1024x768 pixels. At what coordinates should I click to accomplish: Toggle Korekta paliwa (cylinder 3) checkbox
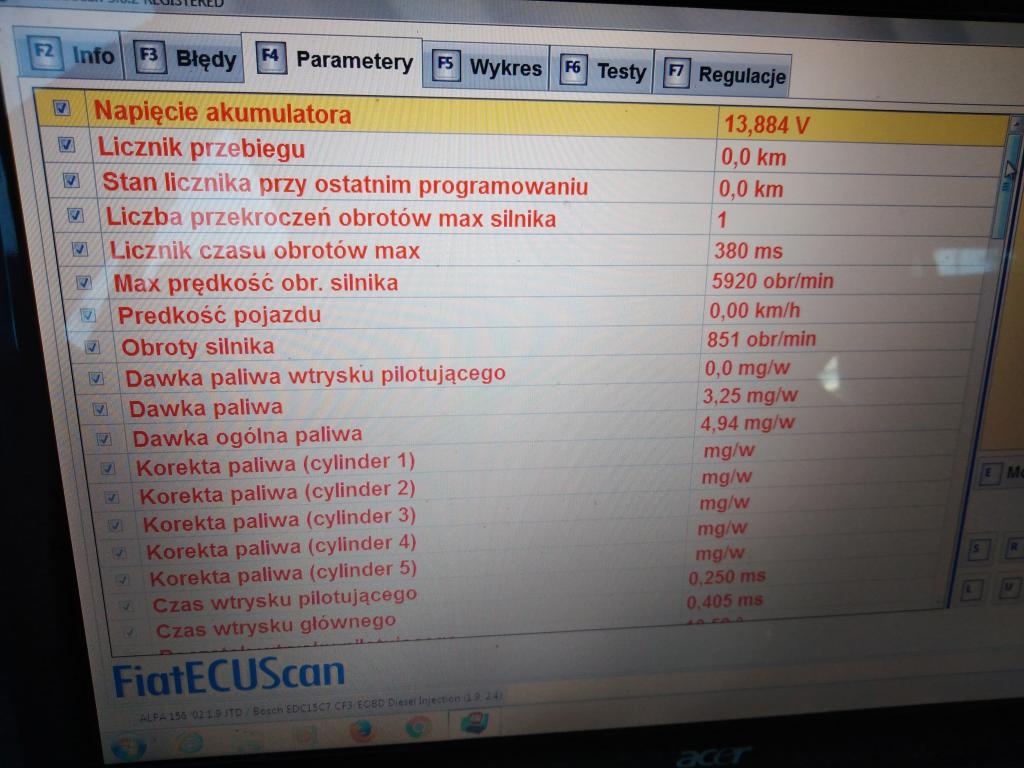point(115,524)
